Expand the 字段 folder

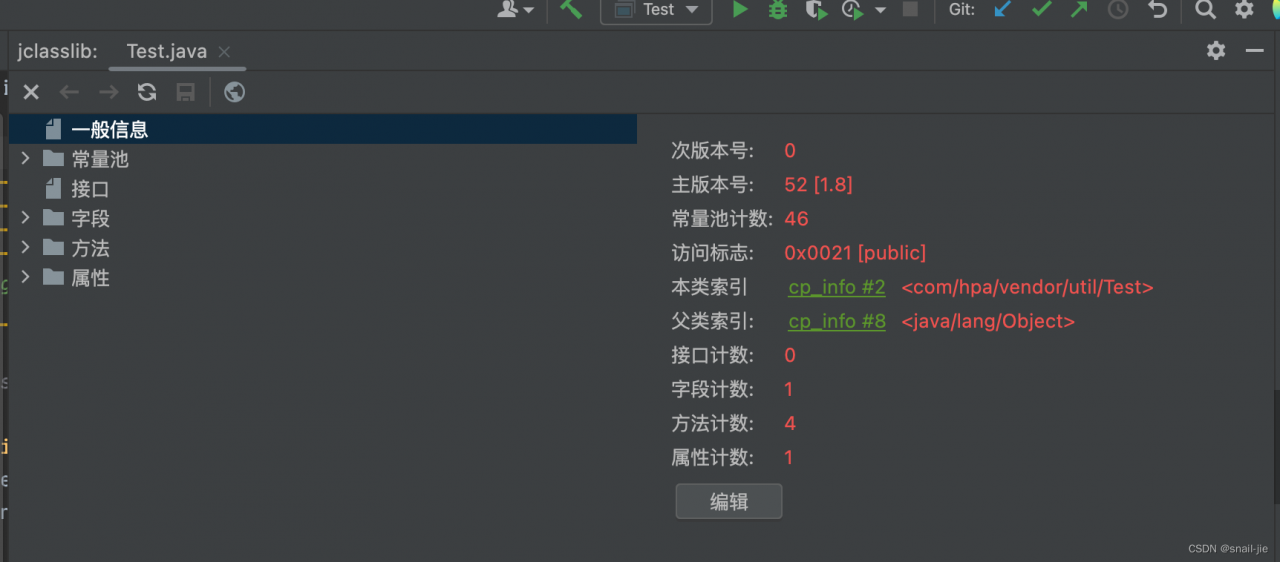[26, 217]
